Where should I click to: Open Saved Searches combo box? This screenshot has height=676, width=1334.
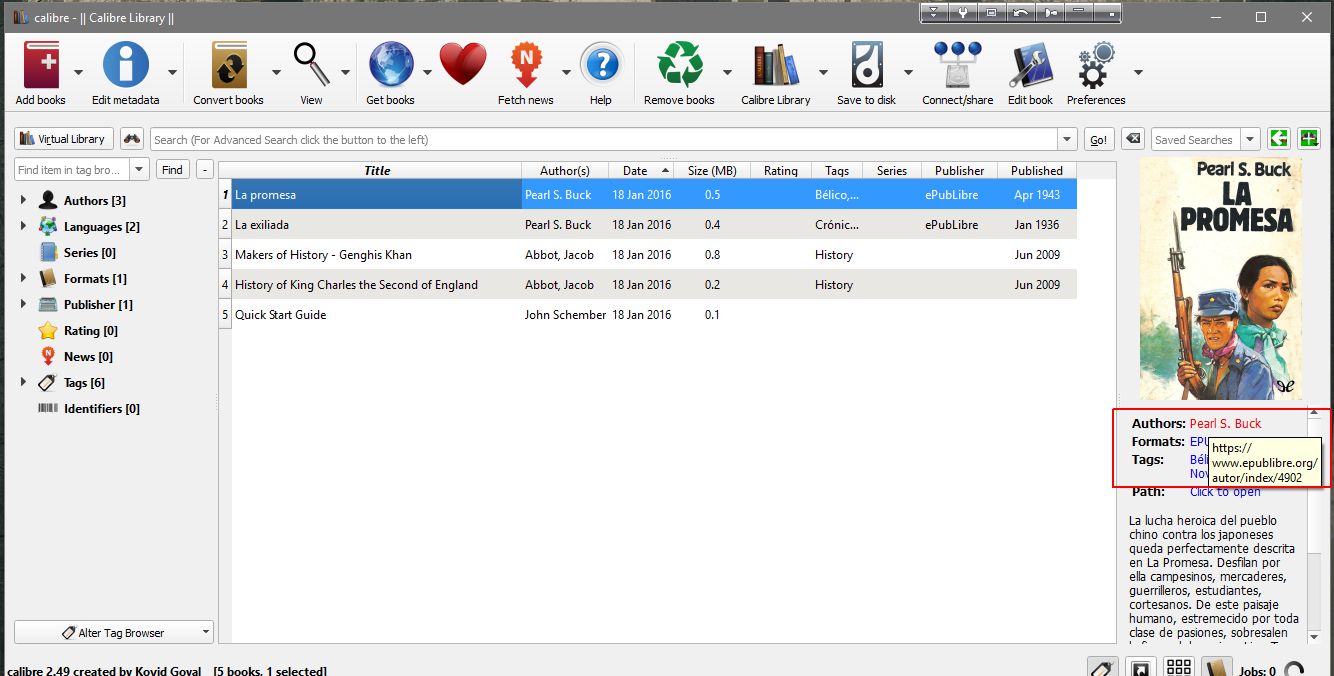pyautogui.click(x=1205, y=139)
